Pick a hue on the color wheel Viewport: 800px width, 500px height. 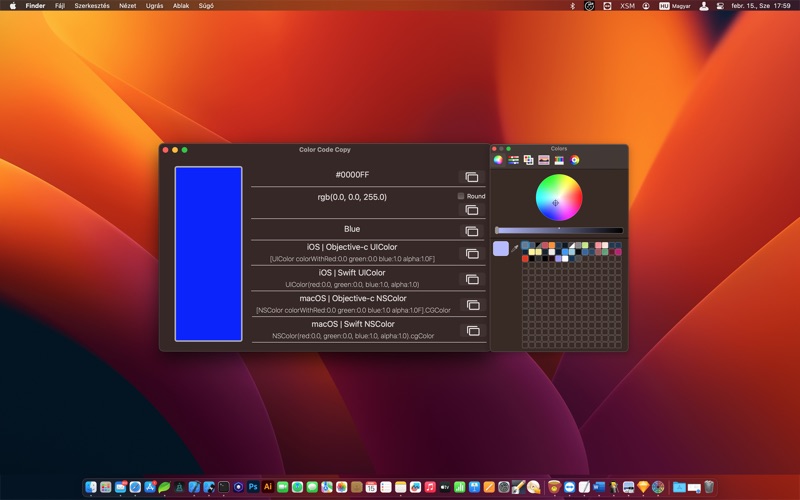[559, 197]
